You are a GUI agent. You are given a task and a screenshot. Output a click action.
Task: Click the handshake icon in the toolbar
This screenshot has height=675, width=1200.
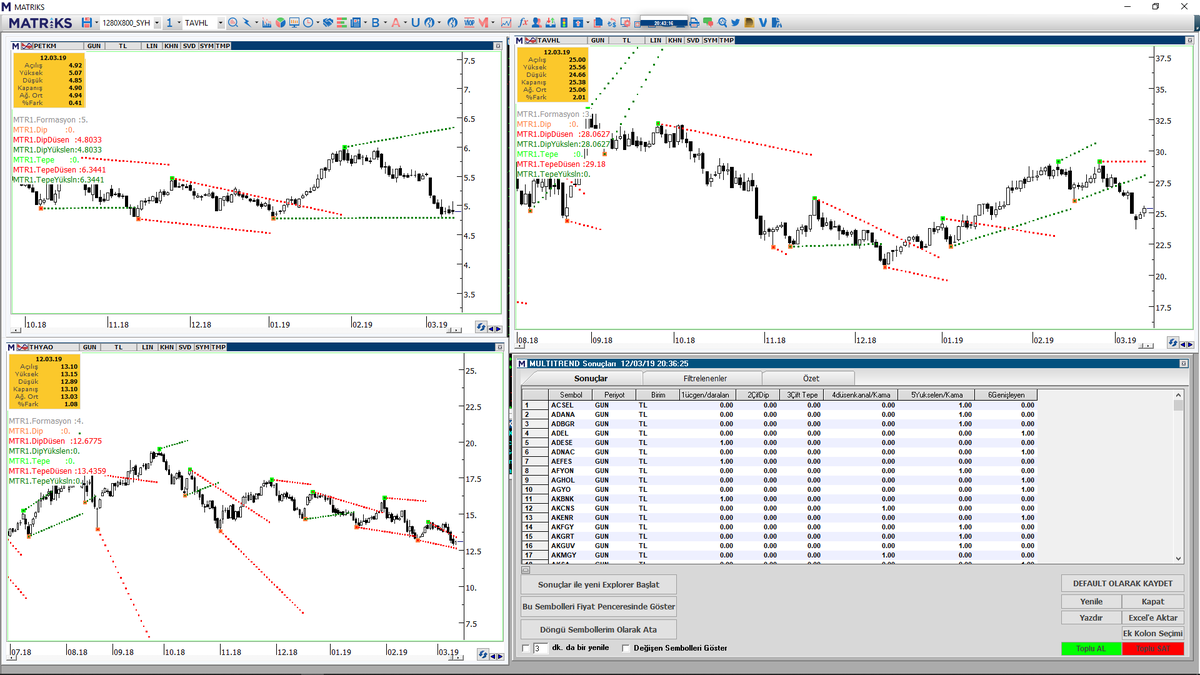click(x=328, y=22)
